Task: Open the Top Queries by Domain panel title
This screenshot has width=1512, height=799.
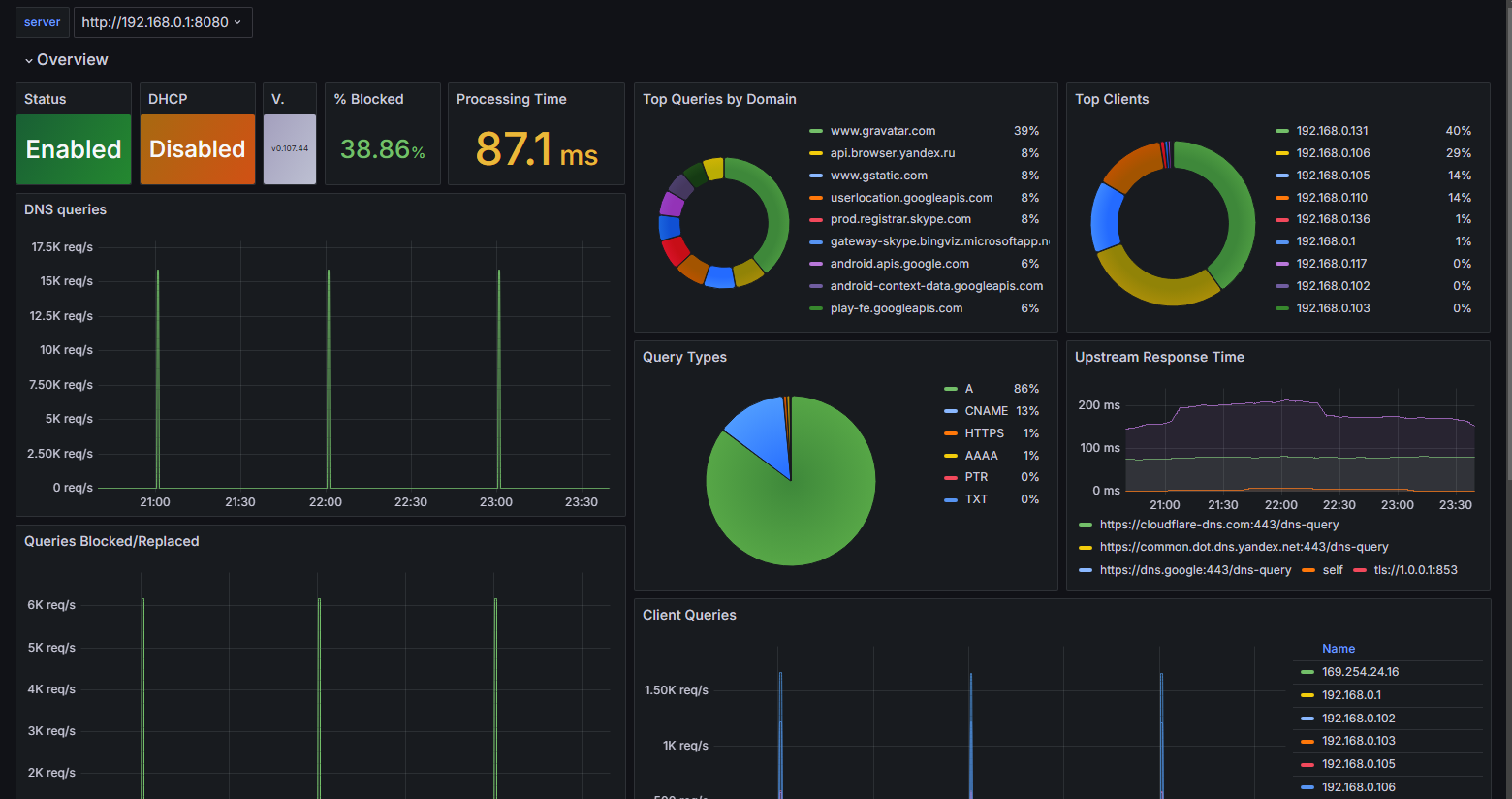Action: [x=719, y=99]
